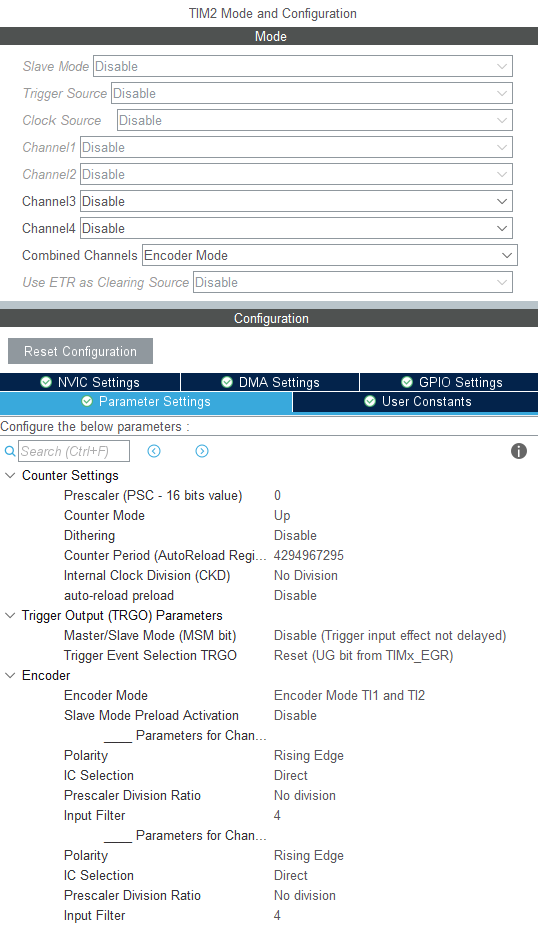The height and width of the screenshot is (934, 538).
Task: Open the User Constants tab
Action: pos(415,401)
